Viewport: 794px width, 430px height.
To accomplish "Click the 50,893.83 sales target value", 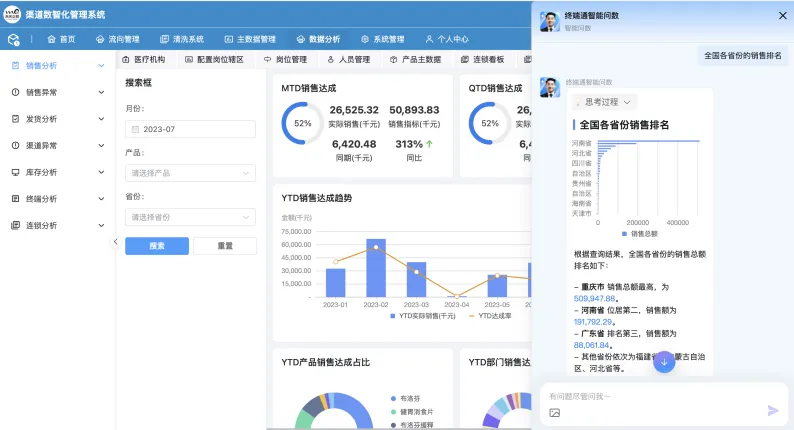I will [414, 110].
